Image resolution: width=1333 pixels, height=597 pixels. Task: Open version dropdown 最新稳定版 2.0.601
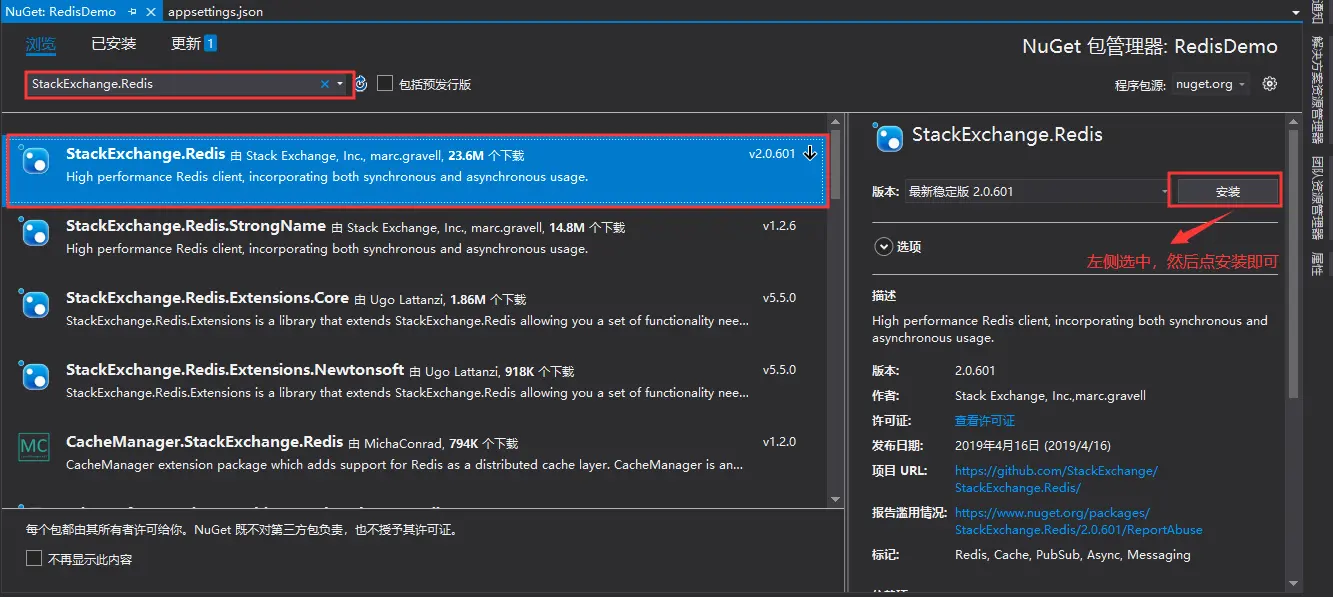[1037, 191]
